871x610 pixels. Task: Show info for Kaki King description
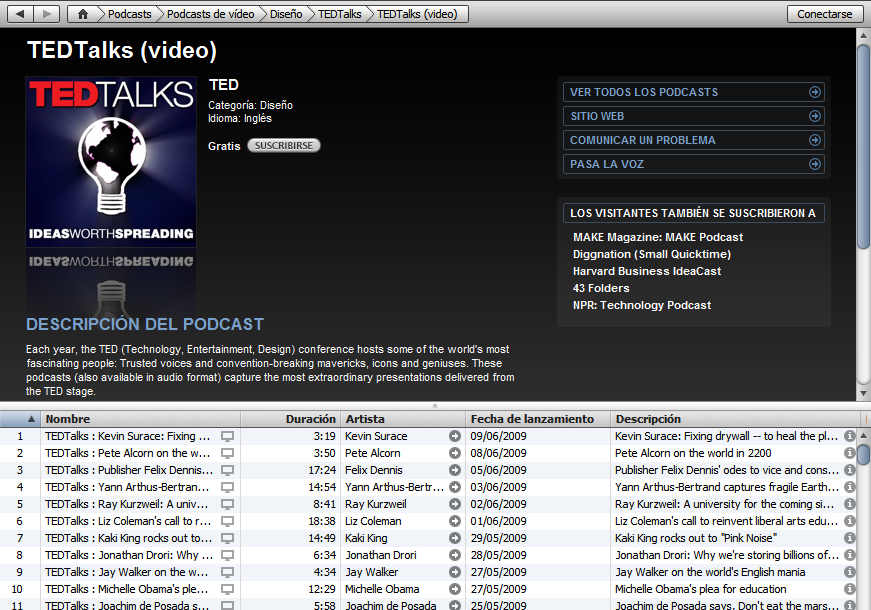pos(849,538)
